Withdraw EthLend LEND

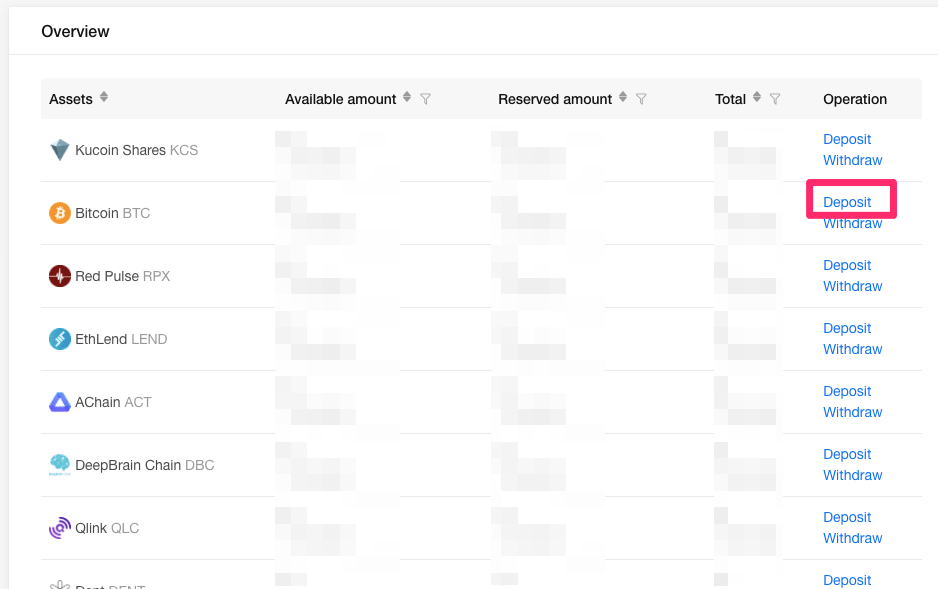tap(852, 349)
